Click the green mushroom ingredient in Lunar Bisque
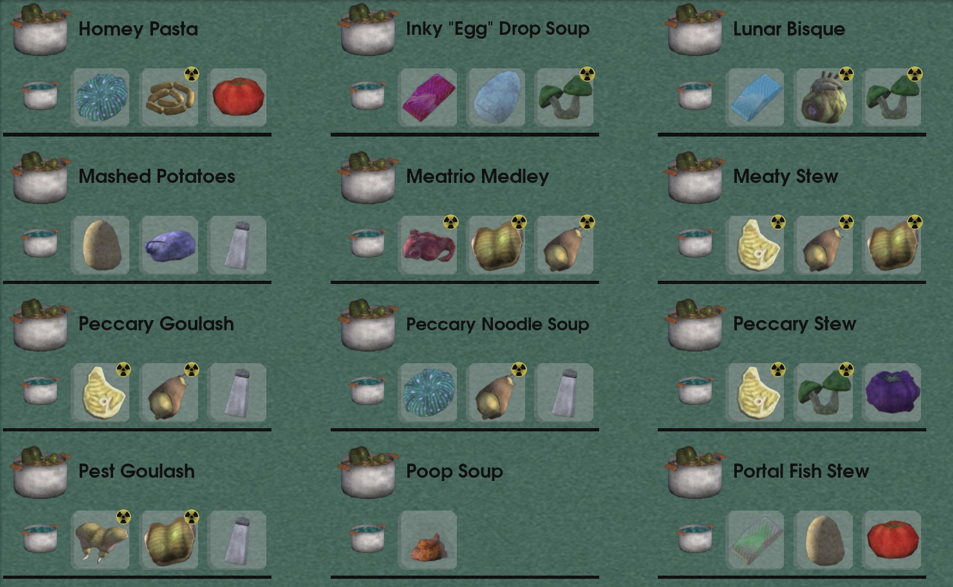 tap(892, 97)
